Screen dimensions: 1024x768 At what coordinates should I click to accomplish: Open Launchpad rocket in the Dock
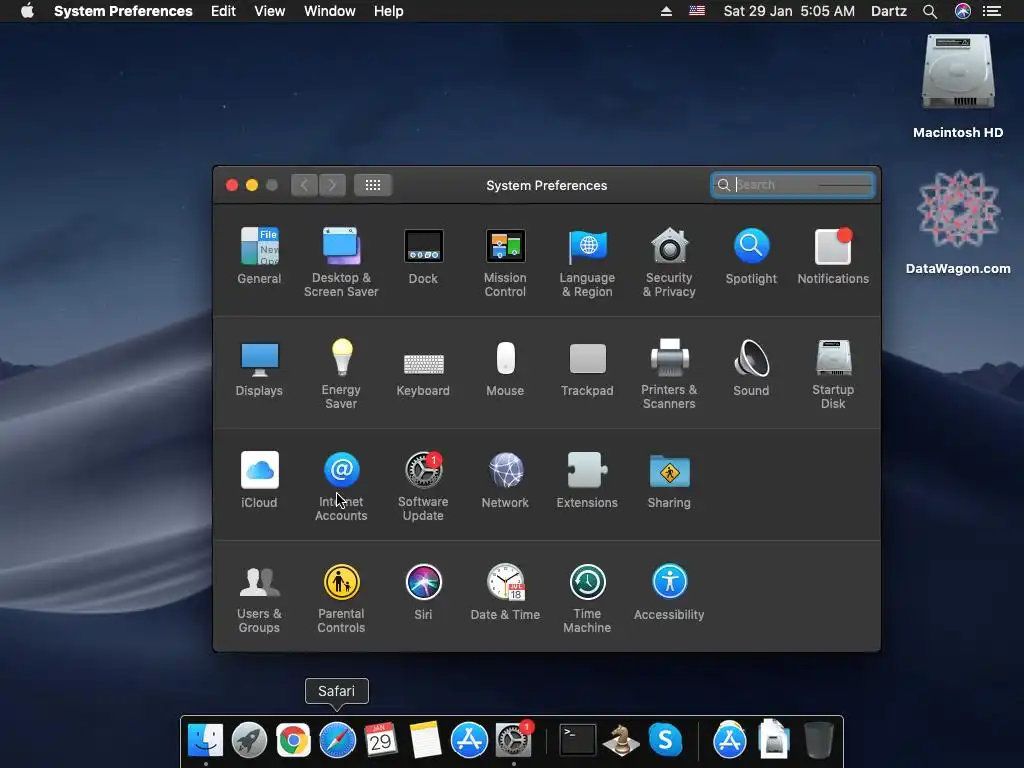pos(249,741)
